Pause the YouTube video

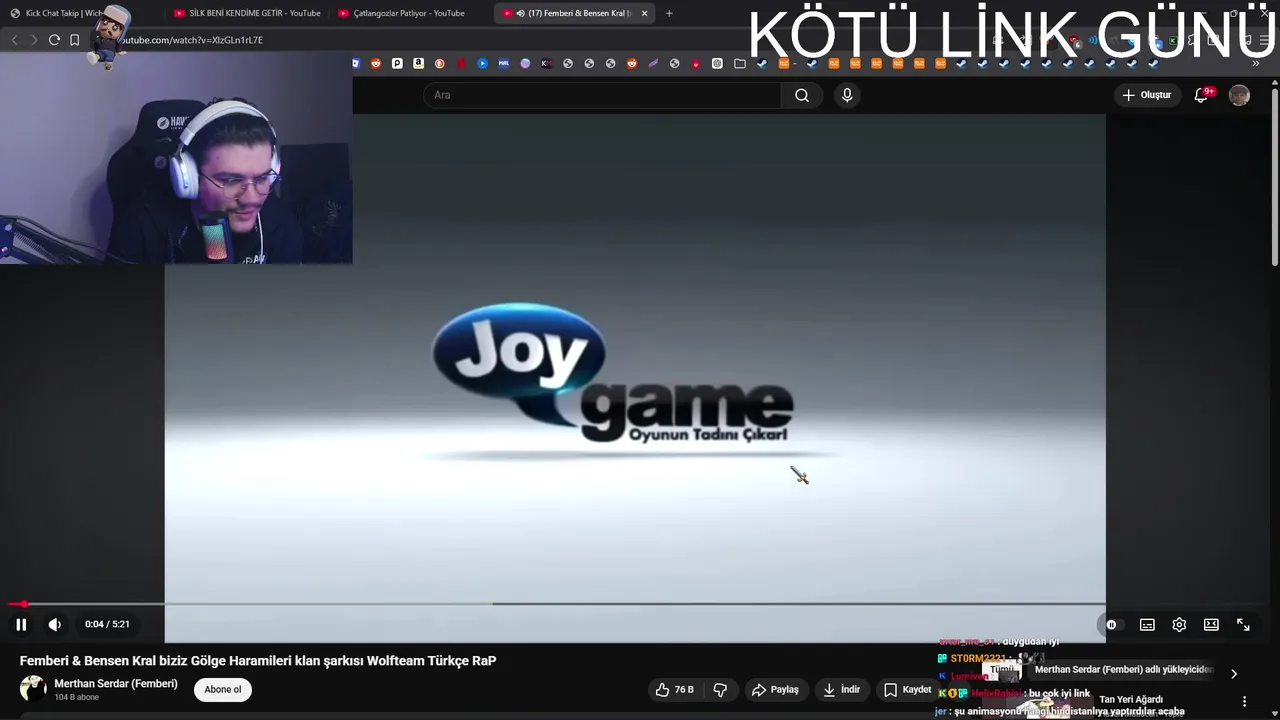21,624
